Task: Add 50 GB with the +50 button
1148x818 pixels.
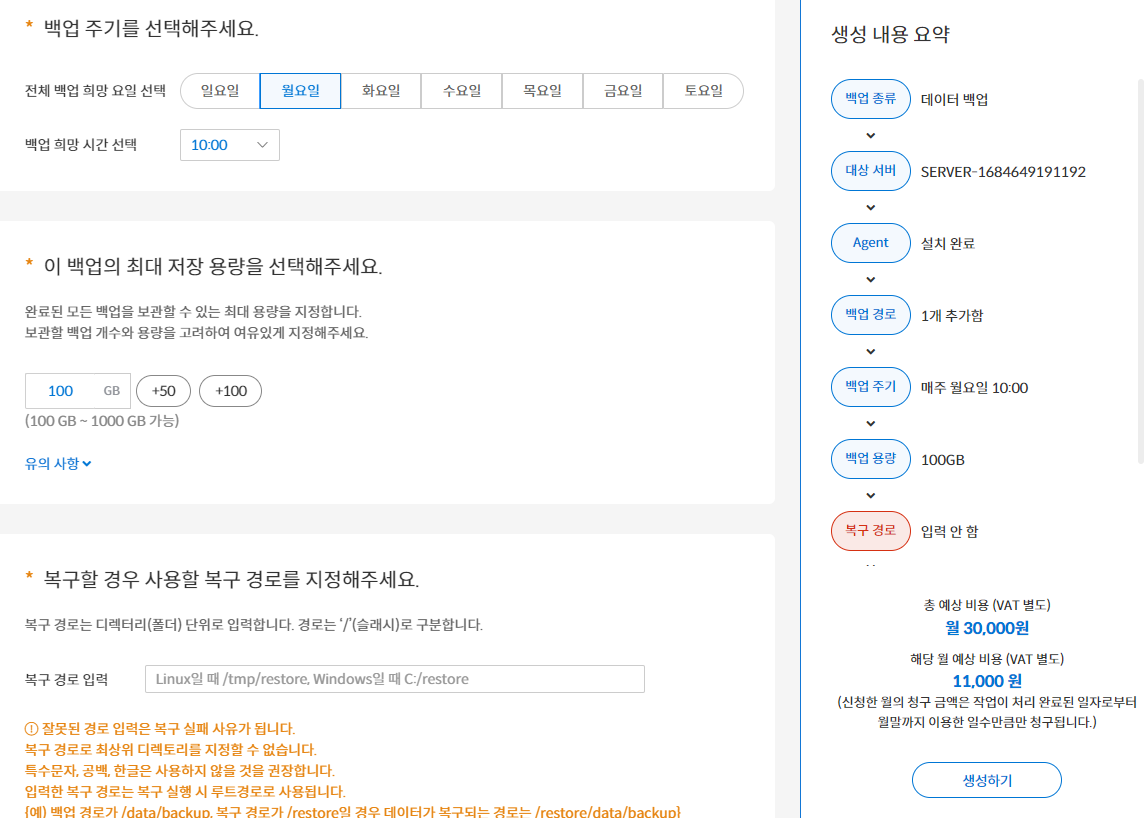Action: point(163,391)
